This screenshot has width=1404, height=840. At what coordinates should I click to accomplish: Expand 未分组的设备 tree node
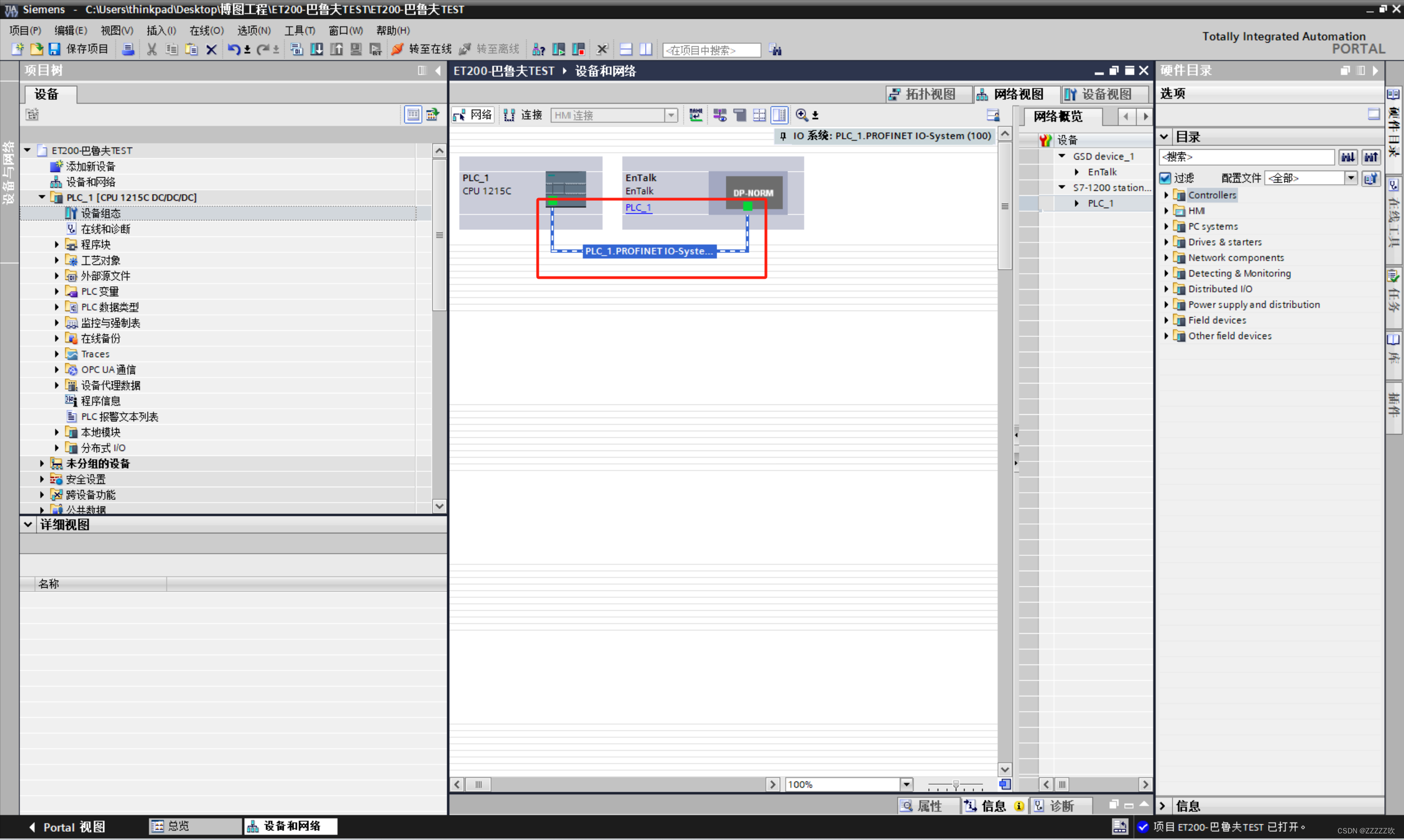pyautogui.click(x=42, y=463)
